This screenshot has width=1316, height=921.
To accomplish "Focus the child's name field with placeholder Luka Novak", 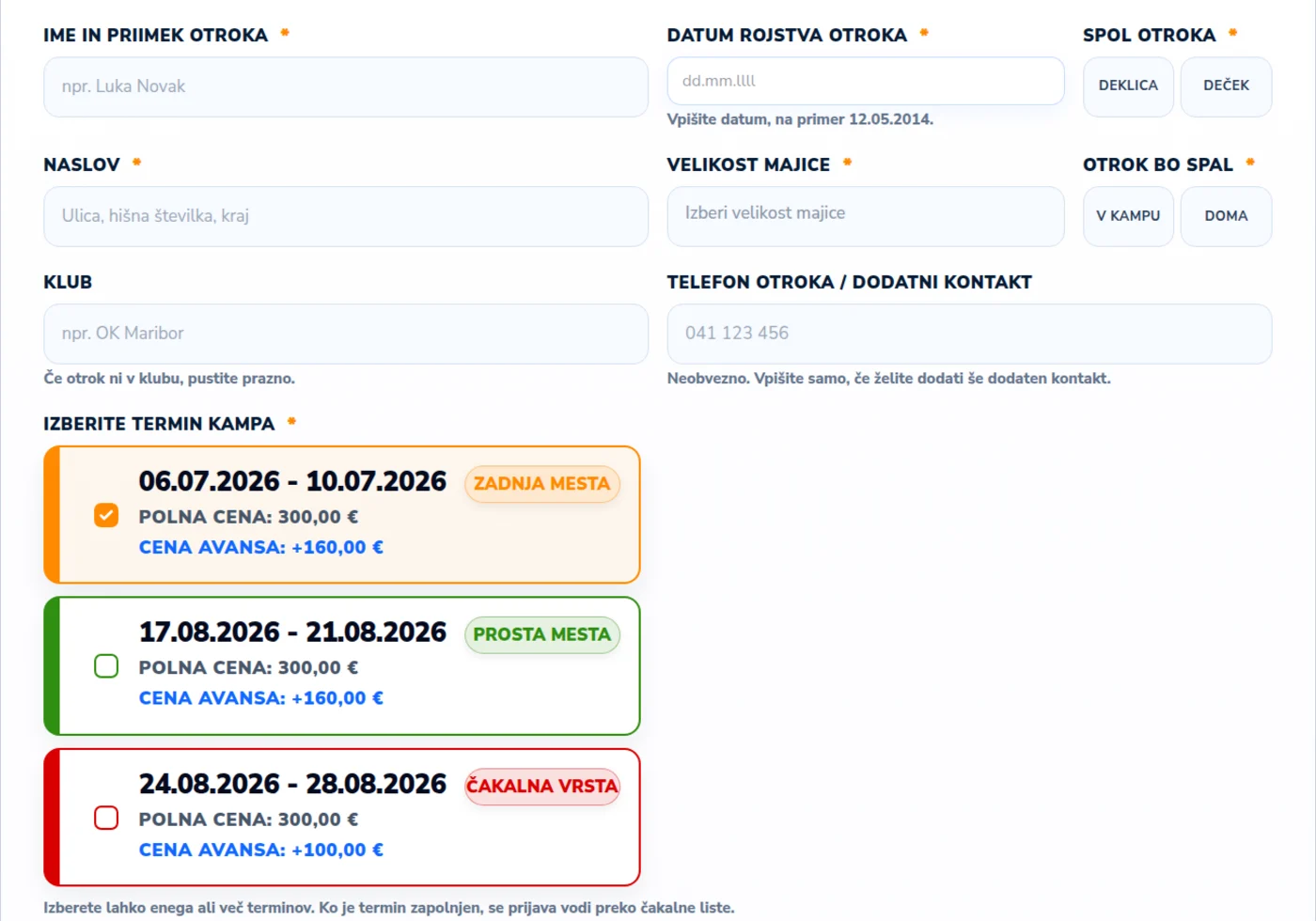I will point(346,86).
